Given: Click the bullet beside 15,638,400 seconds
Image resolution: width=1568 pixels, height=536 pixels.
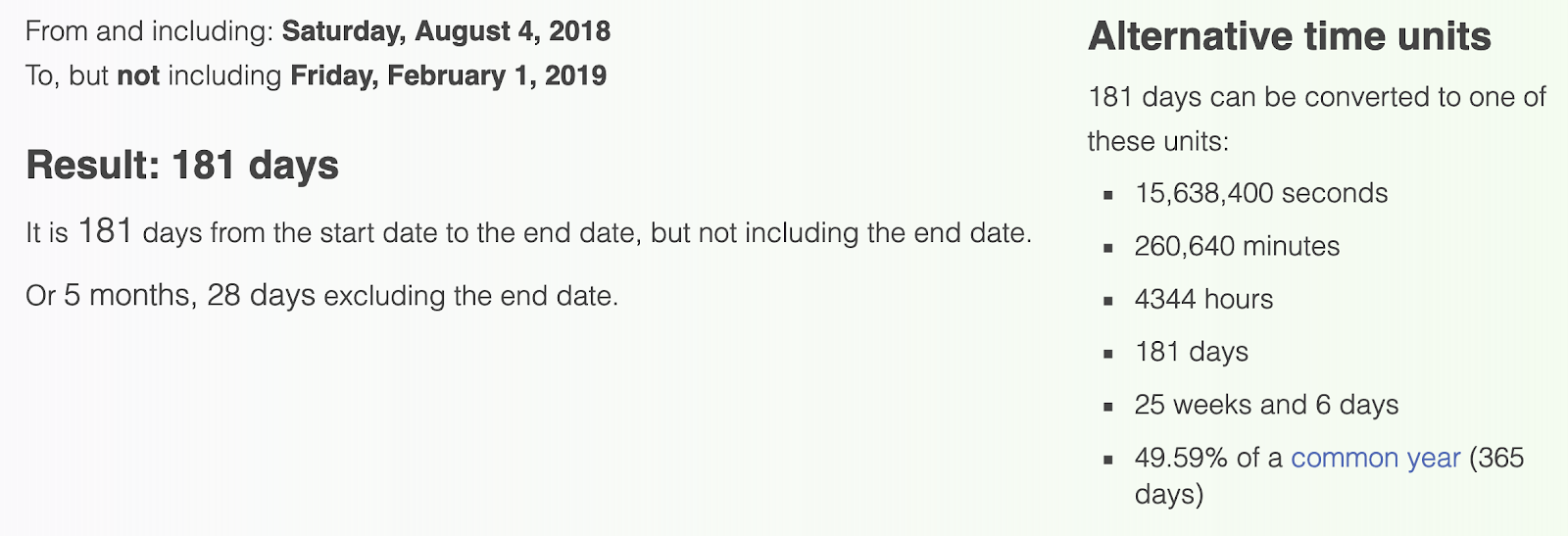Looking at the screenshot, I should click(1108, 195).
